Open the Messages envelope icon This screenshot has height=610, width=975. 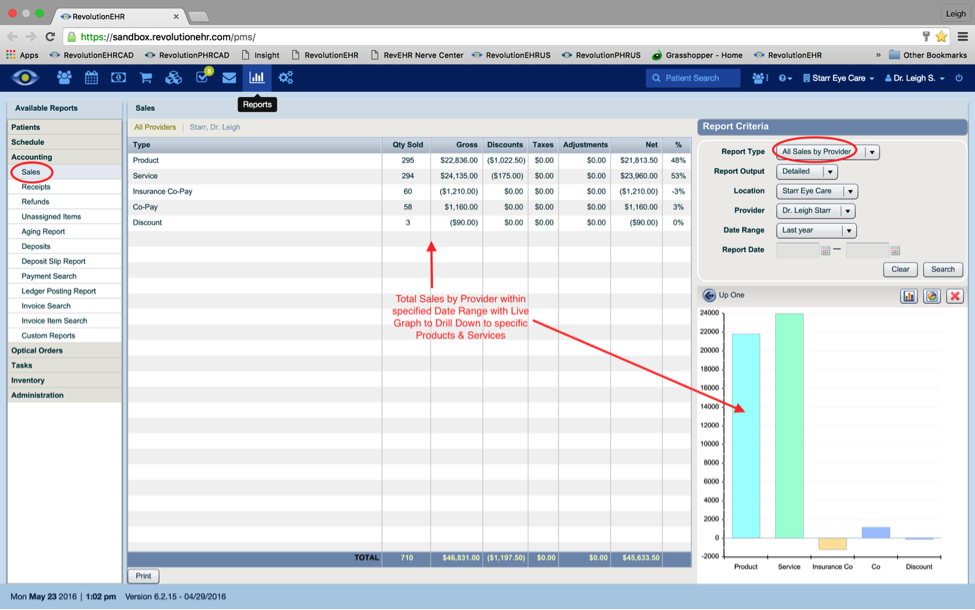click(229, 76)
